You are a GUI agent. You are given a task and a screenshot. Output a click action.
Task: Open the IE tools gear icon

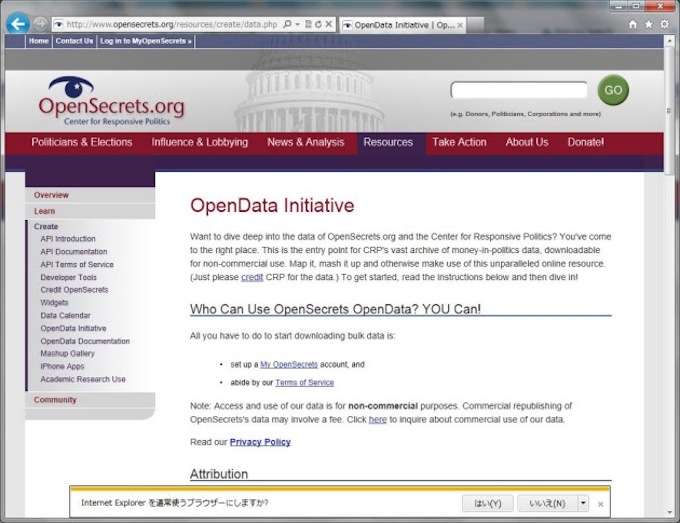tap(664, 23)
